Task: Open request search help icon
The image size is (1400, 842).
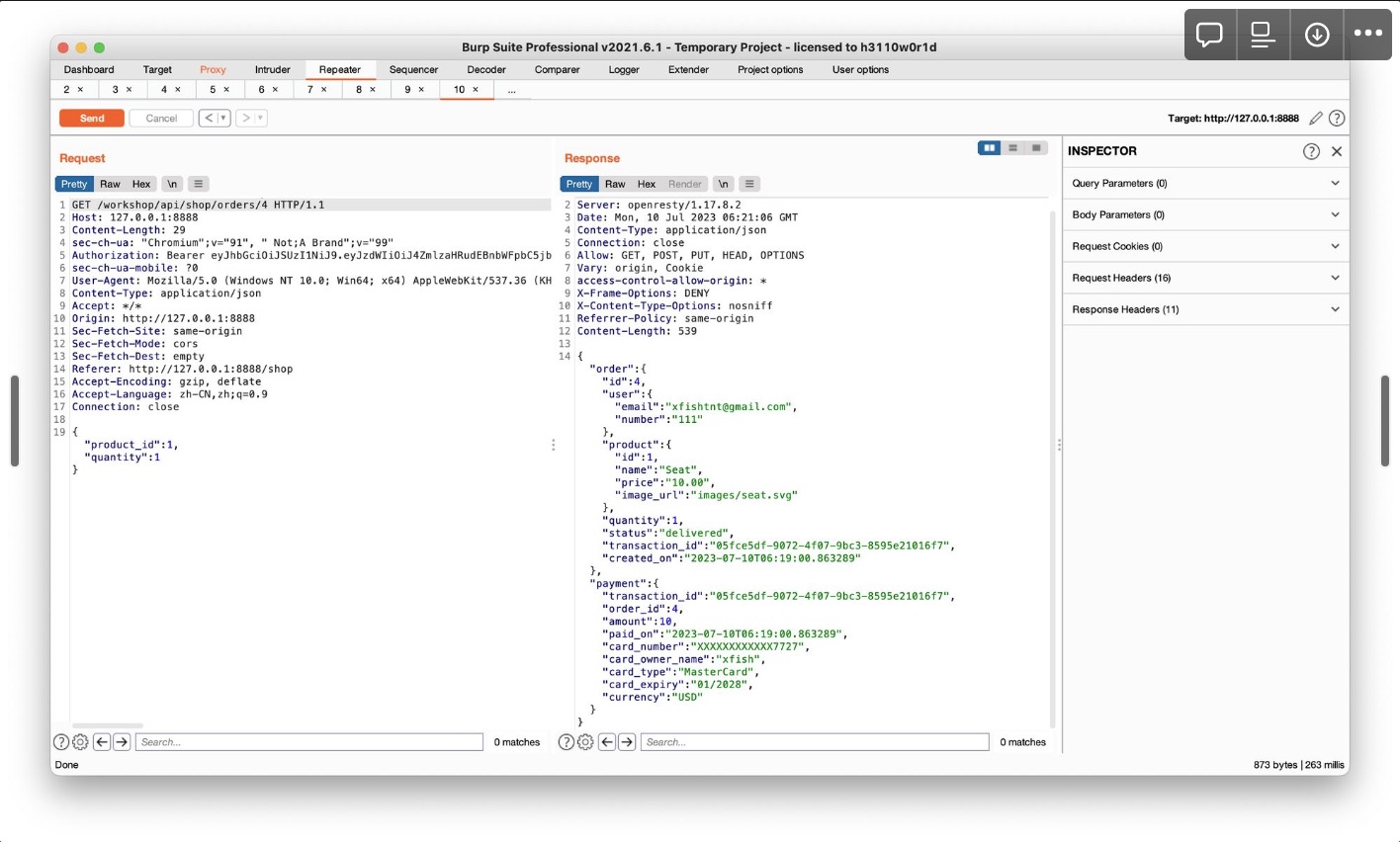Action: pyautogui.click(x=61, y=742)
